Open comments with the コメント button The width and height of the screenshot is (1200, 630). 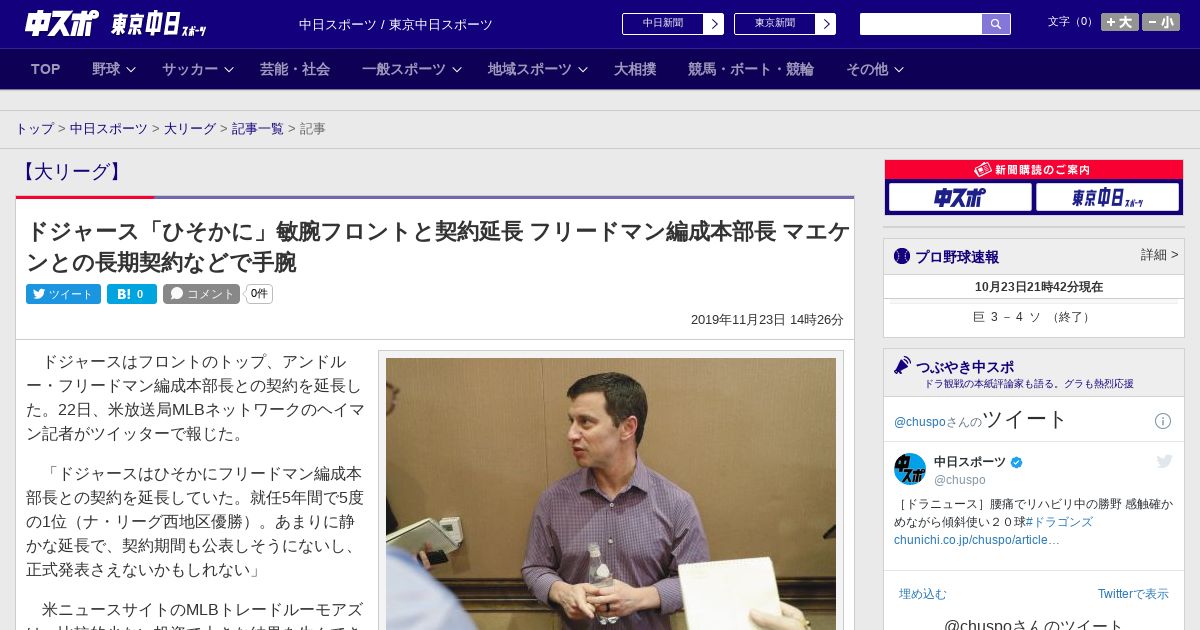pos(201,294)
